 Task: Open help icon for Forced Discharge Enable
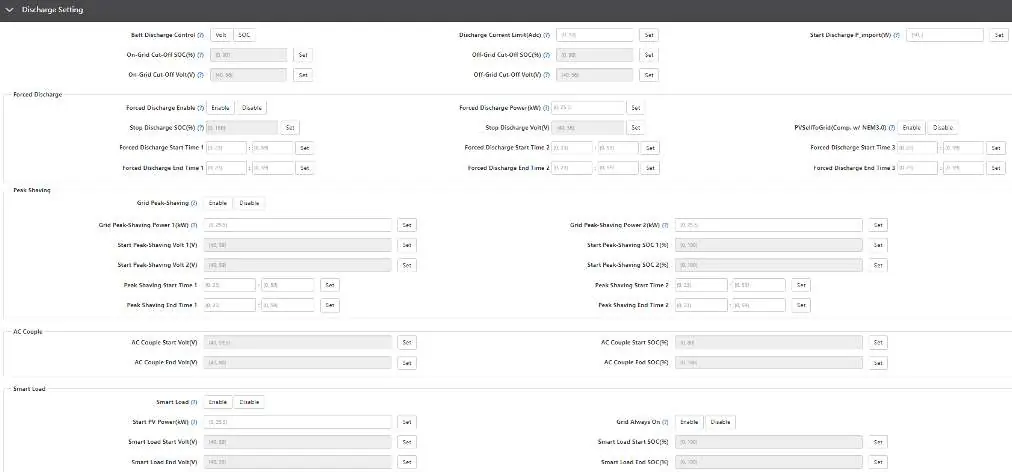(201, 108)
